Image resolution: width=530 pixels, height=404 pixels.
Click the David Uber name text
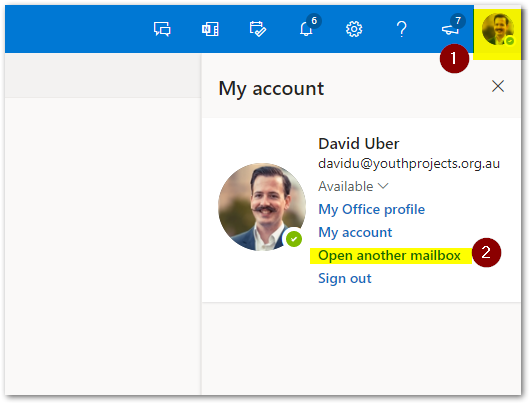pyautogui.click(x=359, y=144)
